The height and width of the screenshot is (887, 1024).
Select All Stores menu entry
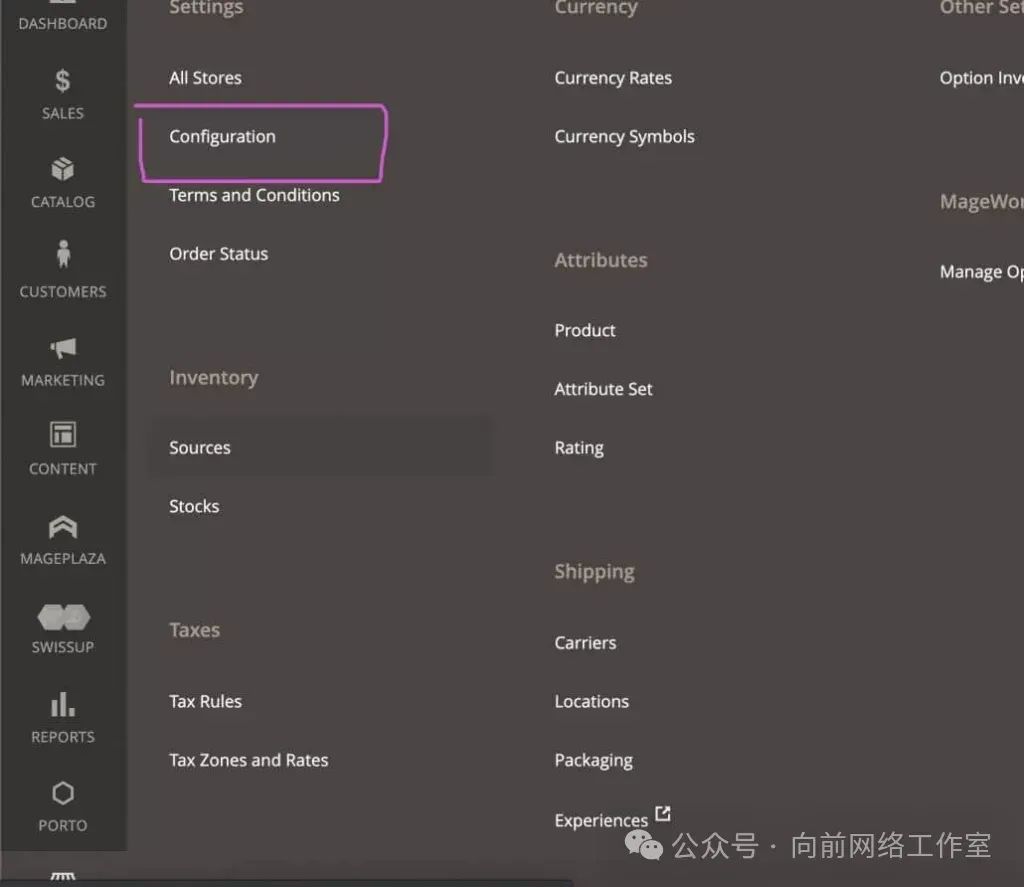(x=205, y=78)
